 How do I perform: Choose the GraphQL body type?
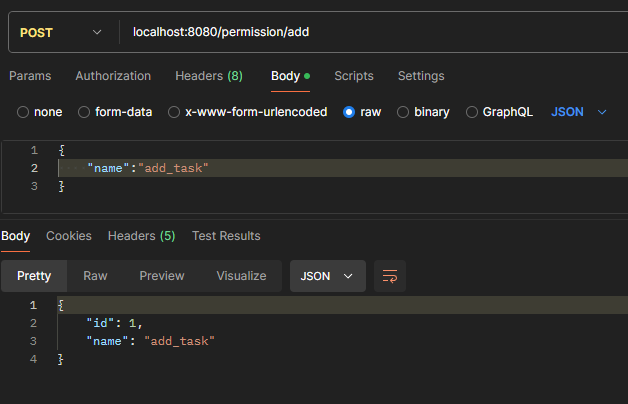(473, 112)
